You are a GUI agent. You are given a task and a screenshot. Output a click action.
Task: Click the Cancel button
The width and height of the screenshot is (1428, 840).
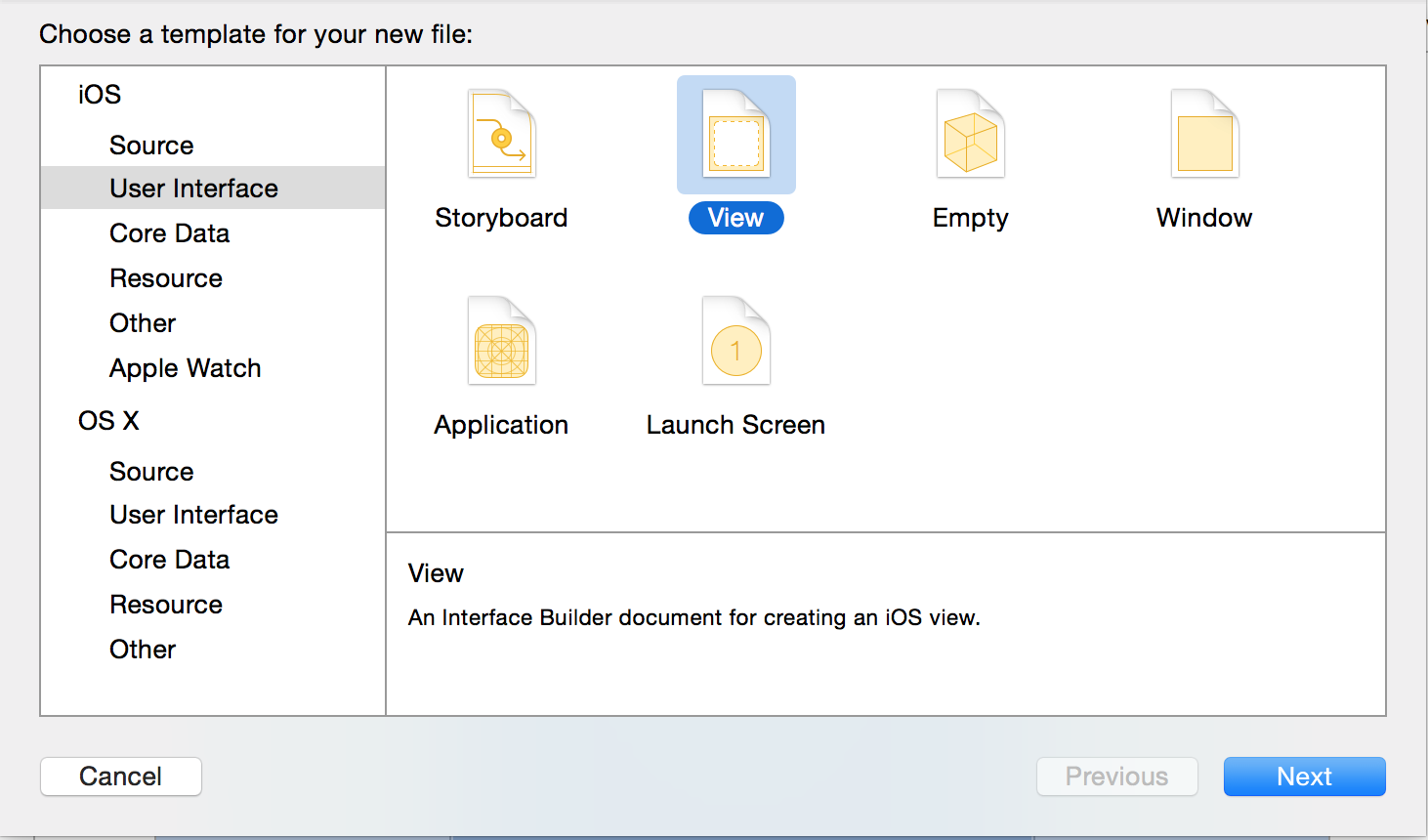point(121,777)
